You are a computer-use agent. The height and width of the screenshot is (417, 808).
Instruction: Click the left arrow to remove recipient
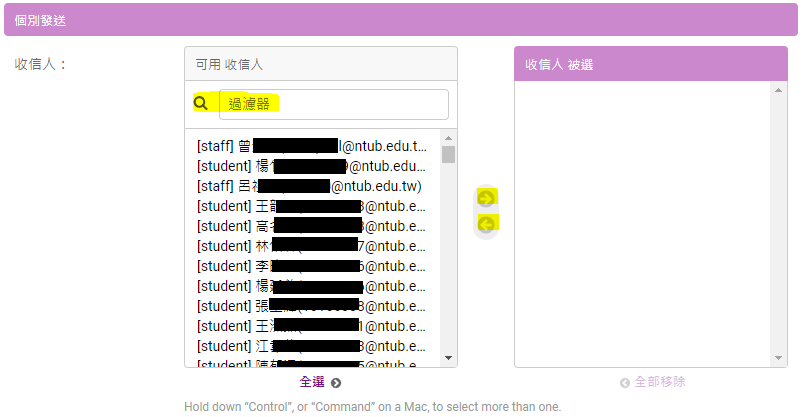pos(486,224)
